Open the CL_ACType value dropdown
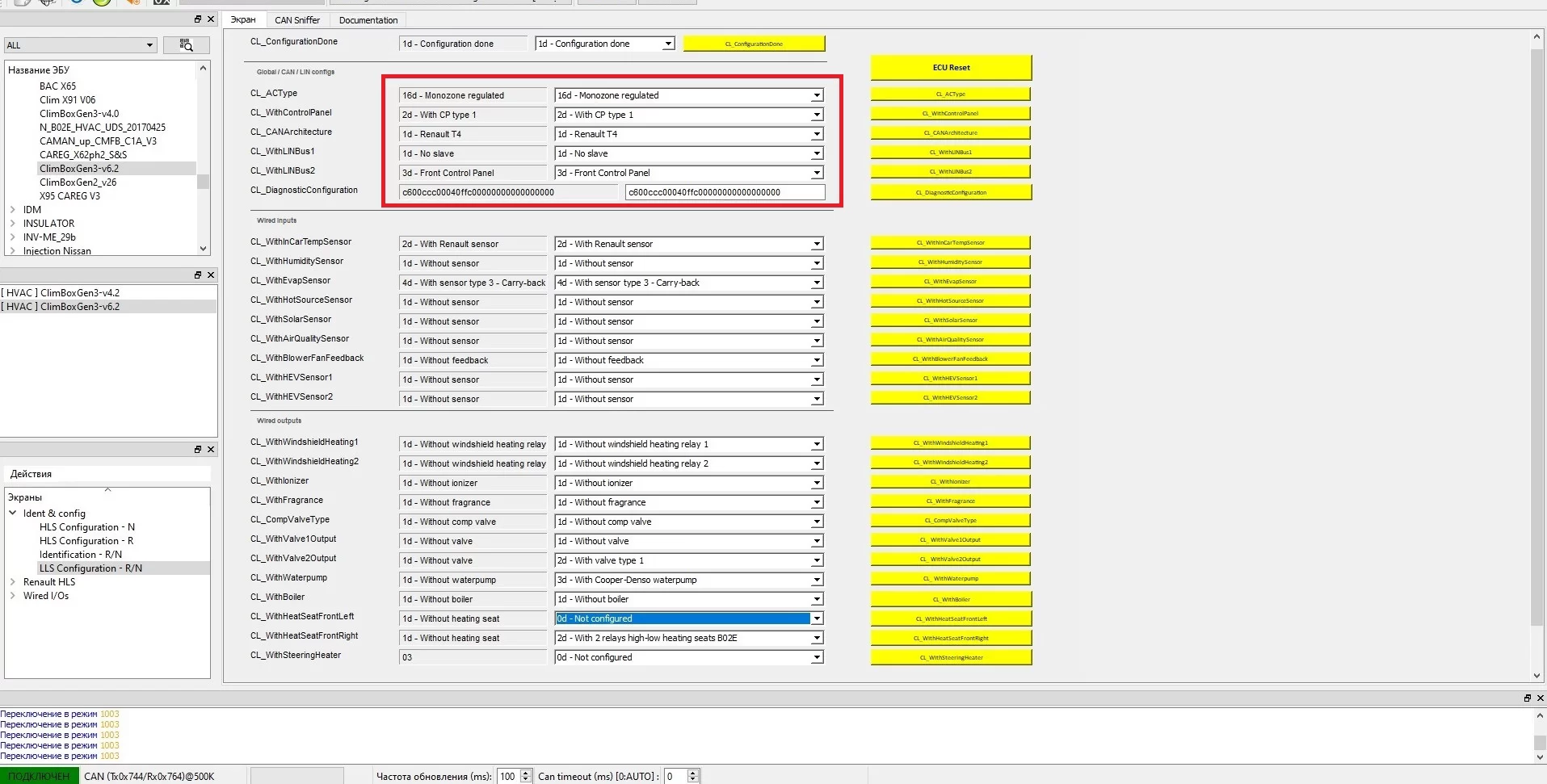 click(x=817, y=95)
